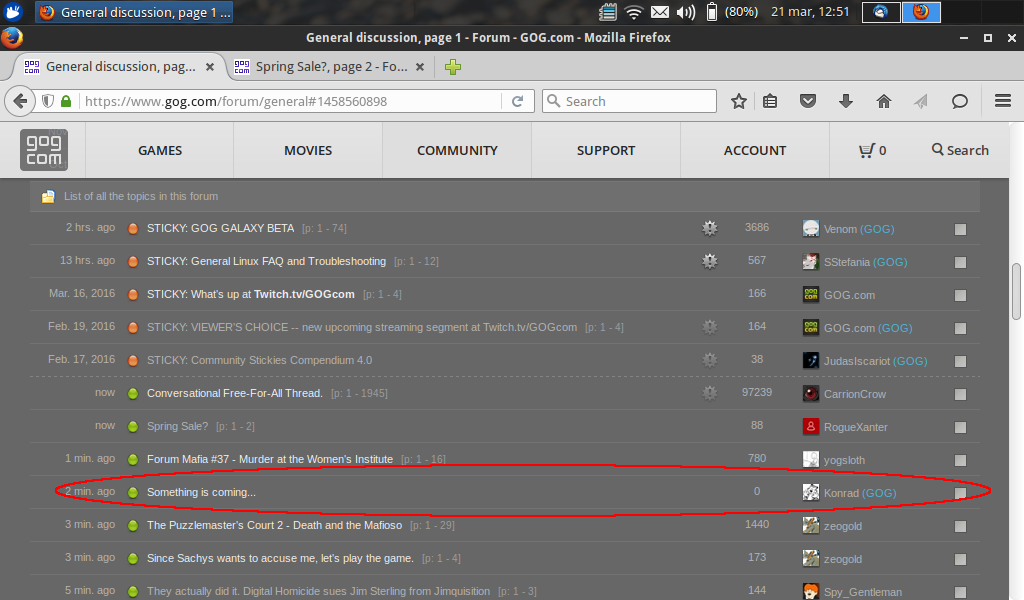1024x600 pixels.
Task: Click the tracking protection shield icon
Action: (48, 101)
